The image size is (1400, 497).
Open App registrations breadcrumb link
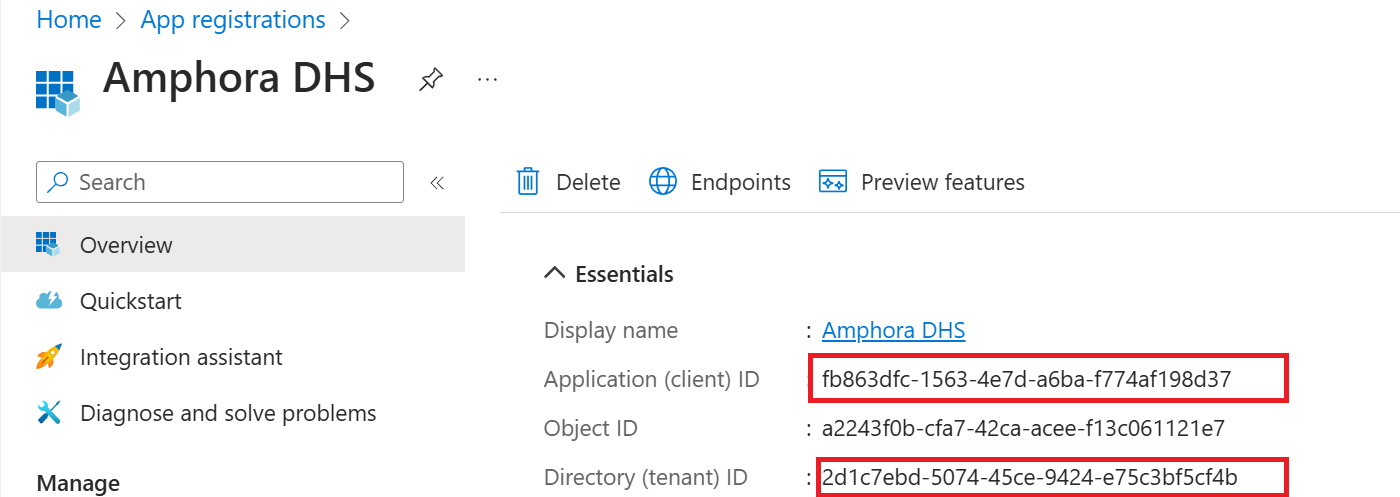[233, 20]
